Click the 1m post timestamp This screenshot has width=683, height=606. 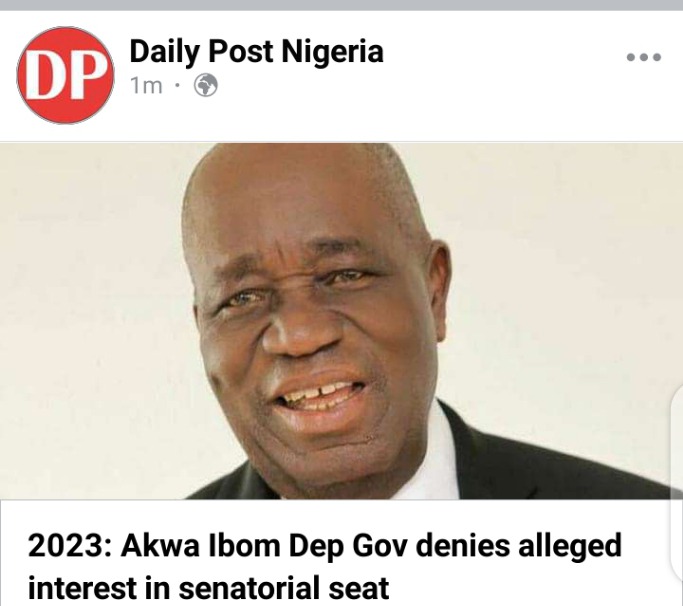(x=146, y=86)
